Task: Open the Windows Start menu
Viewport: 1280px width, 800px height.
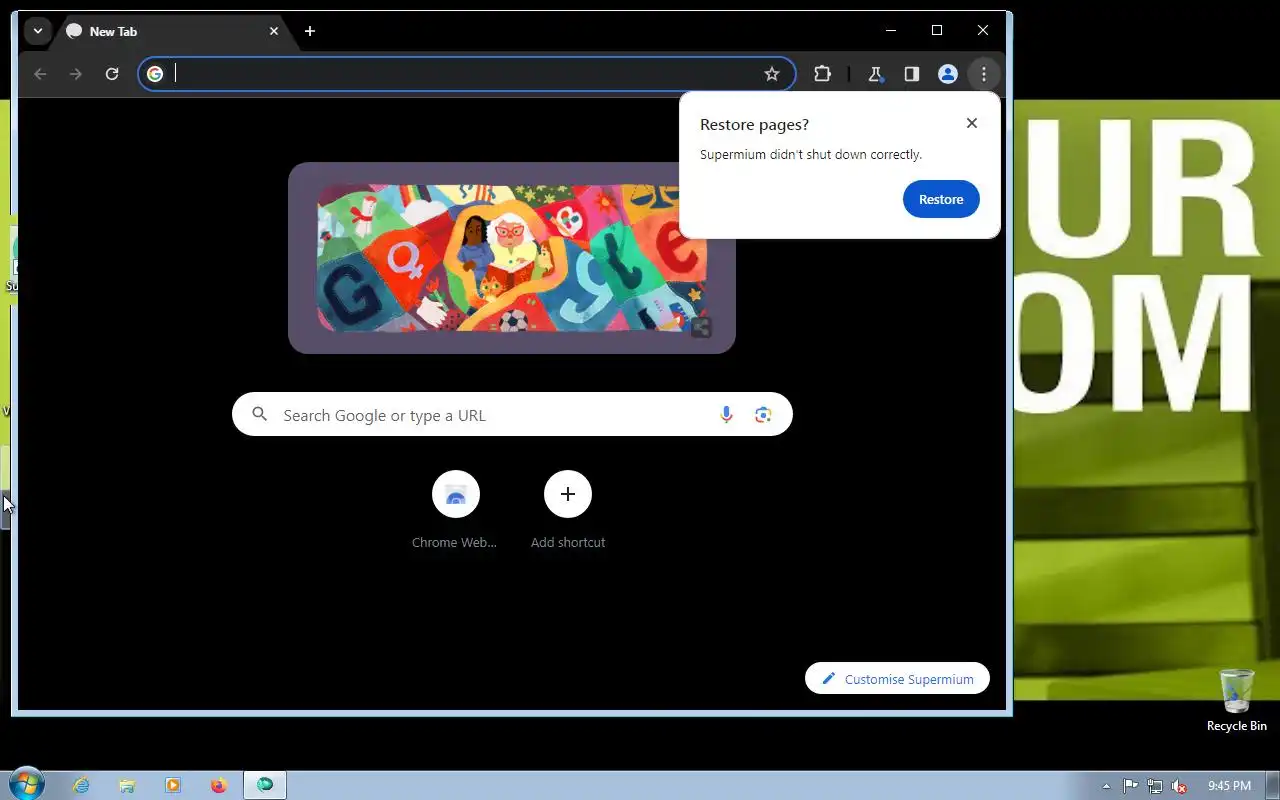Action: pyautogui.click(x=25, y=785)
